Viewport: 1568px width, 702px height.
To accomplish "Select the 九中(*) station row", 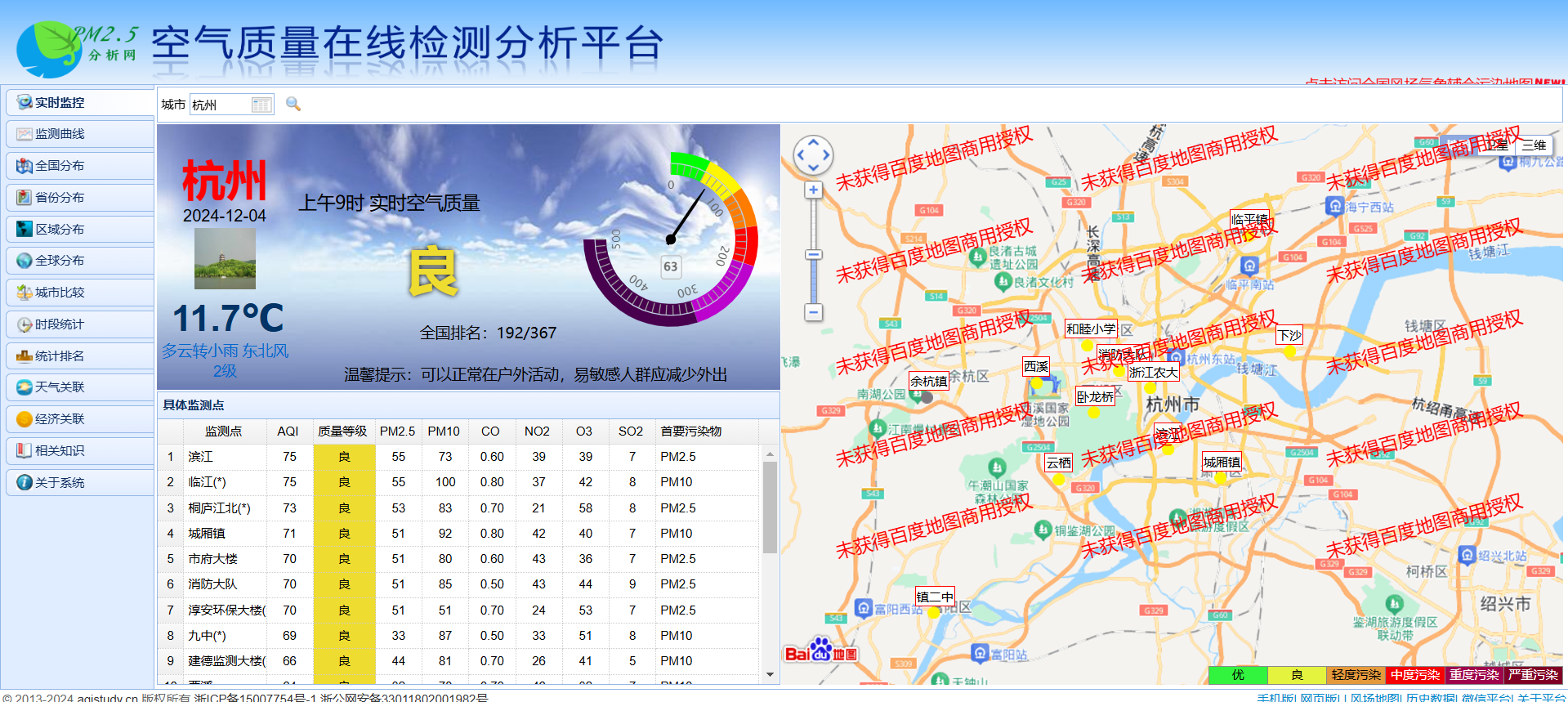I will (x=458, y=636).
